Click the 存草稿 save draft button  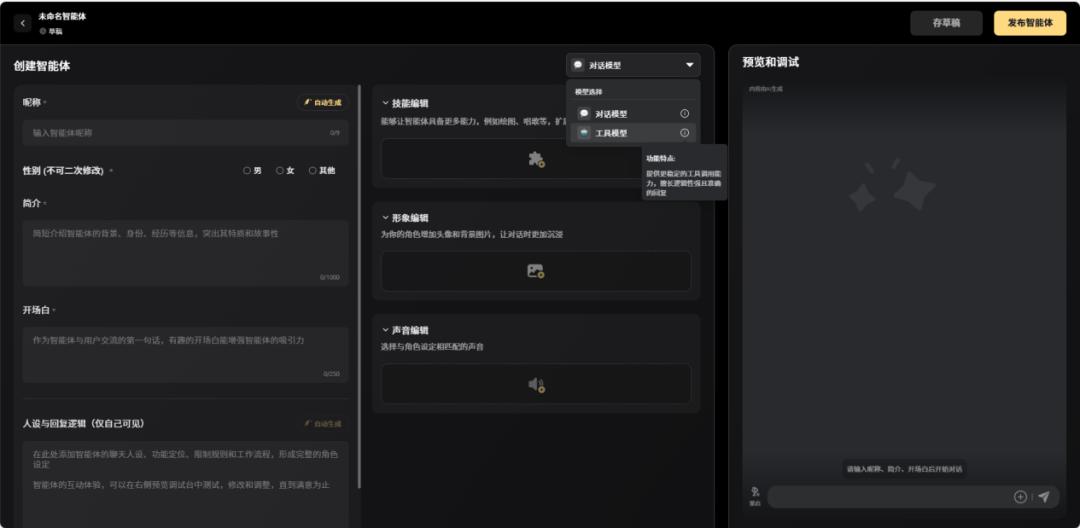point(946,23)
